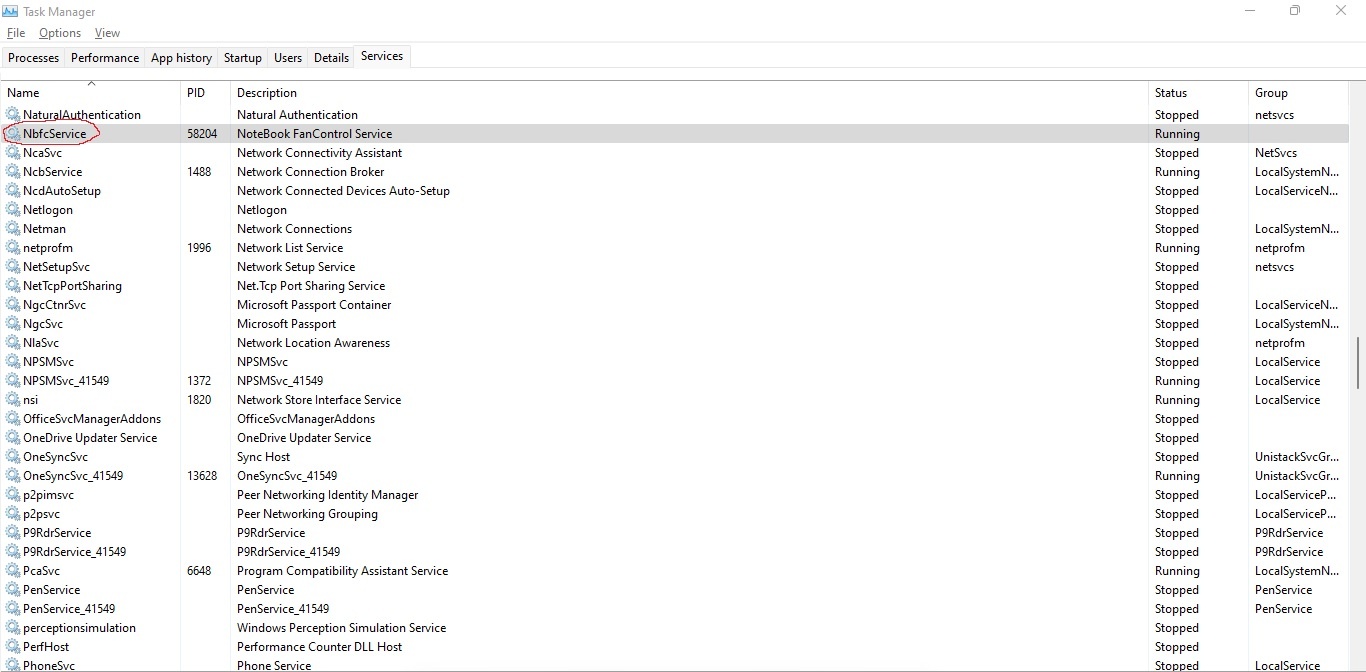This screenshot has height=672, width=1366.
Task: Select the OneSyncSvc service name
Action: pos(55,457)
